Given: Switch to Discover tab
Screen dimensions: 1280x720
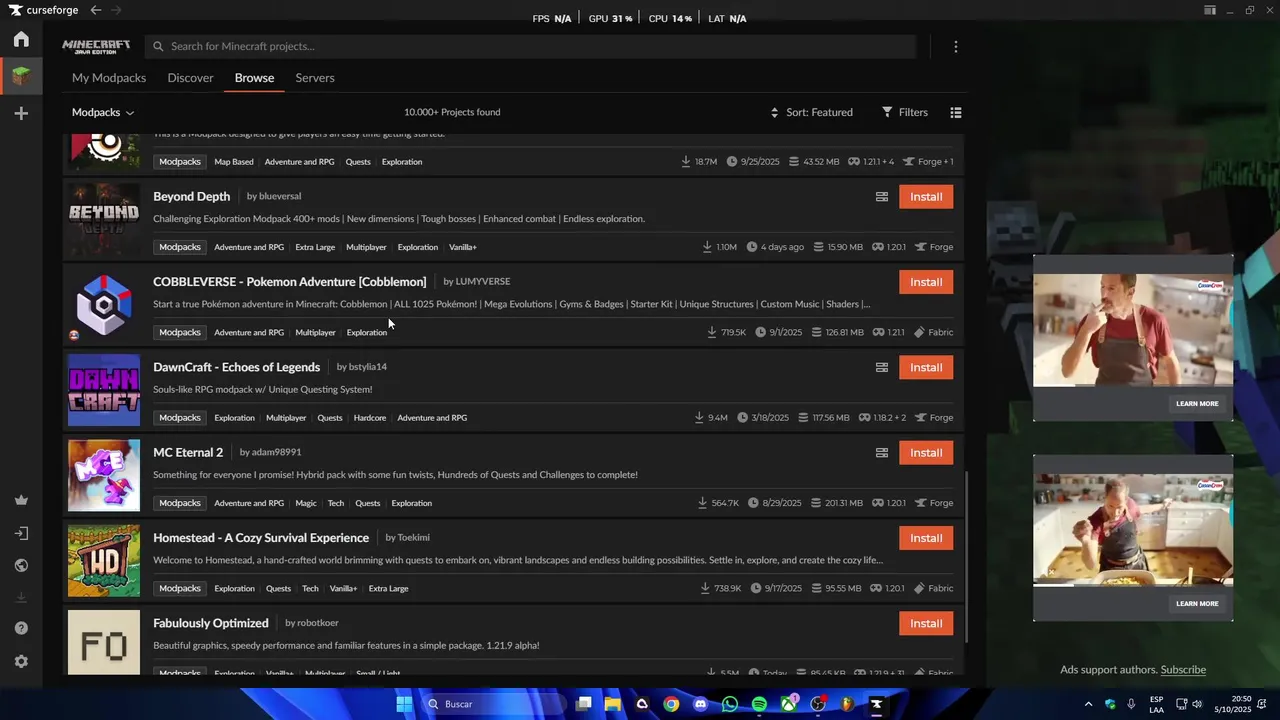Looking at the screenshot, I should point(190,78).
